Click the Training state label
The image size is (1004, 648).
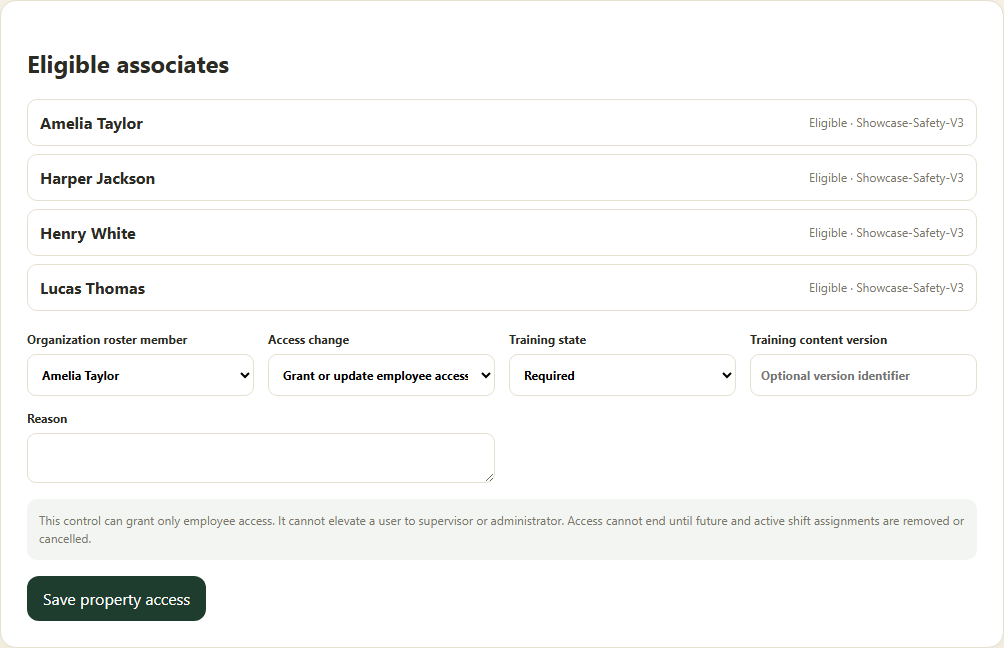[547, 340]
